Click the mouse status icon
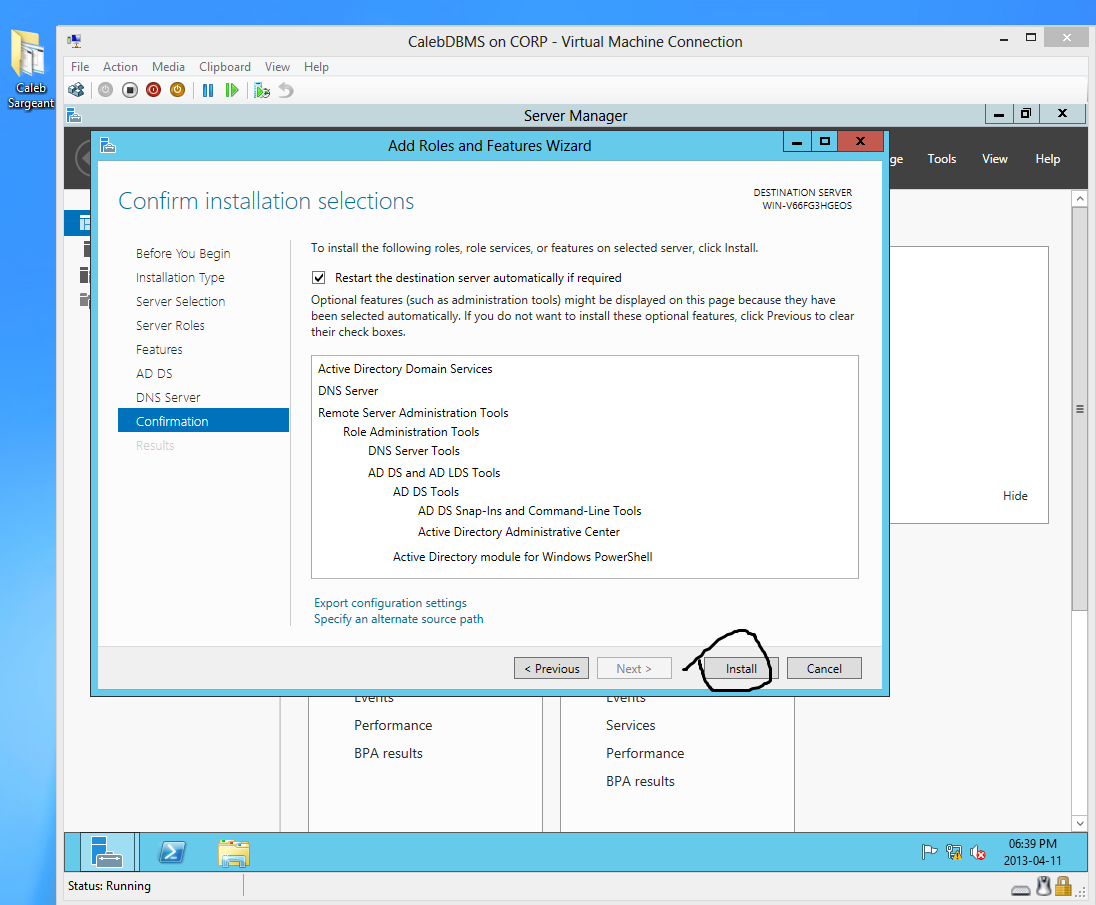Viewport: 1096px width, 905px height. [x=1044, y=886]
